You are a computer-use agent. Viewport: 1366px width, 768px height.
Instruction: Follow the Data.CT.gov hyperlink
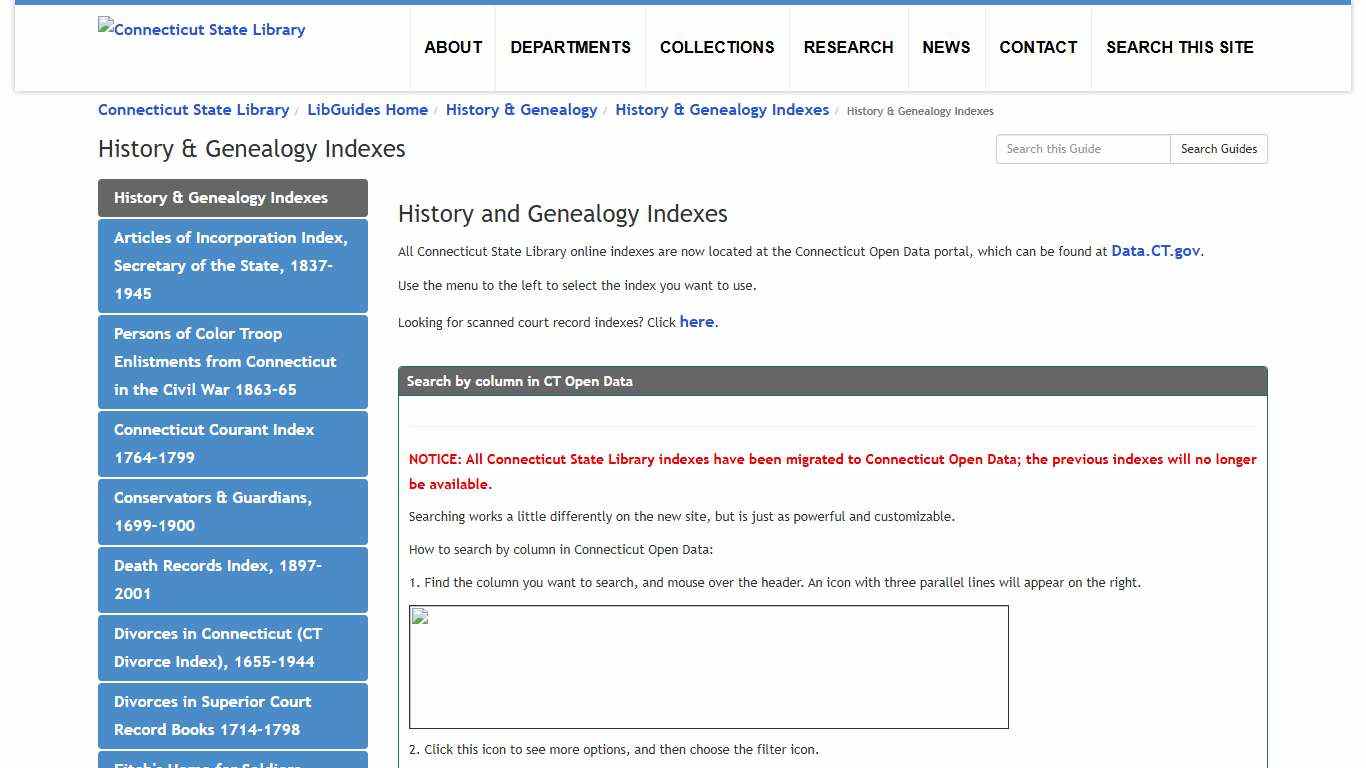coord(1155,251)
